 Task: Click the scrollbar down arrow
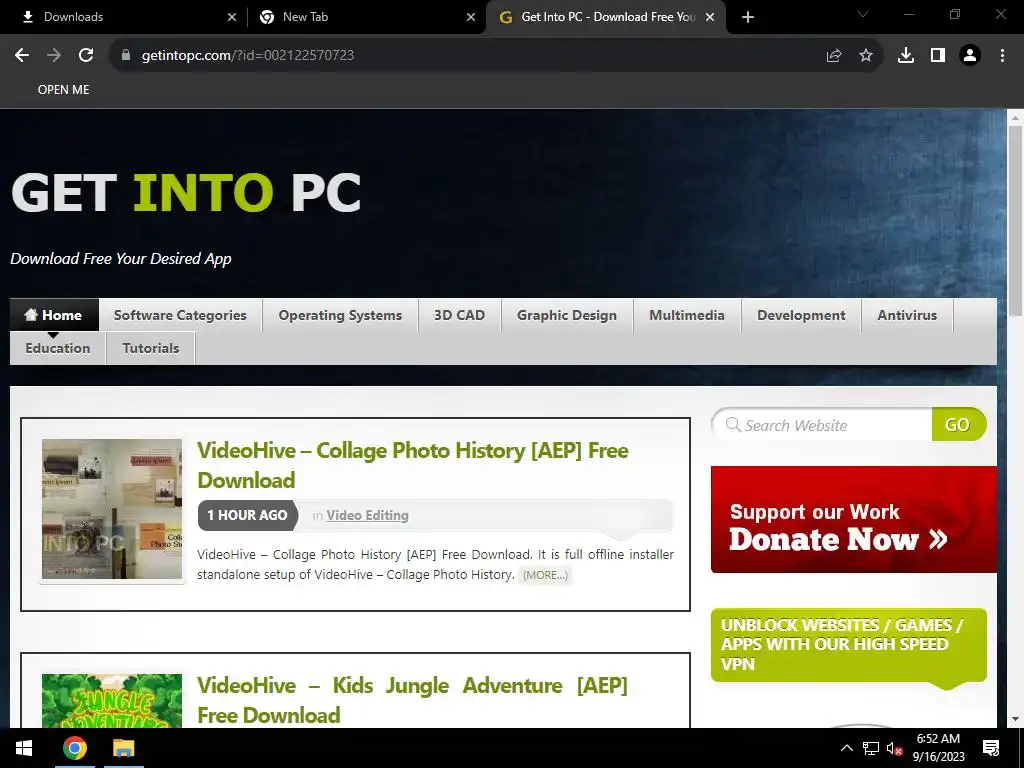(x=1015, y=719)
